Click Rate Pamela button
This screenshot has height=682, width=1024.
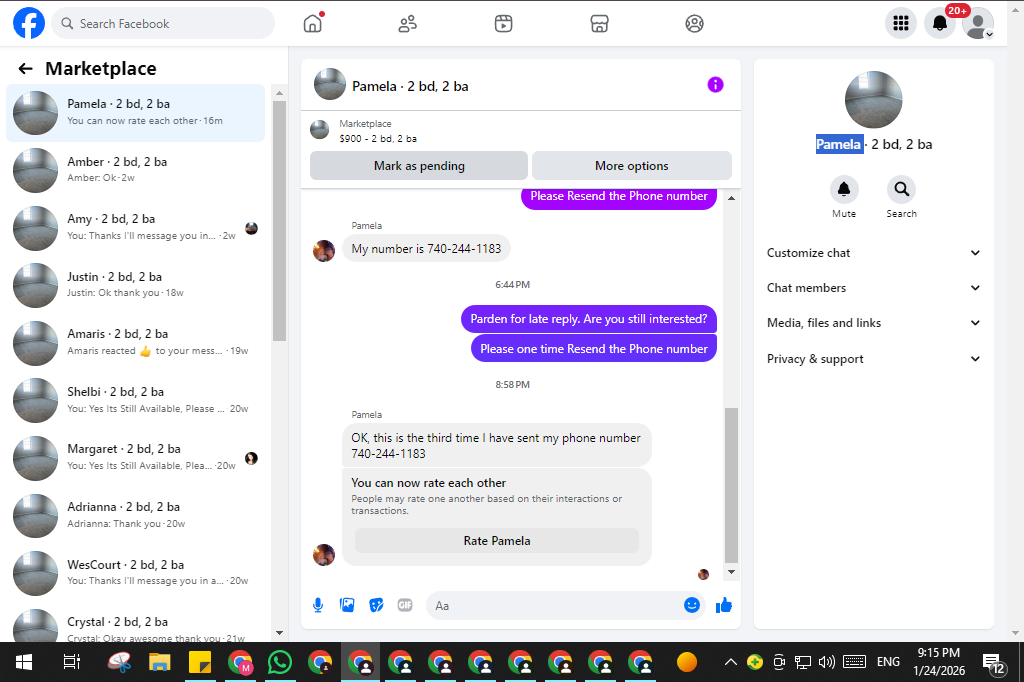[496, 541]
